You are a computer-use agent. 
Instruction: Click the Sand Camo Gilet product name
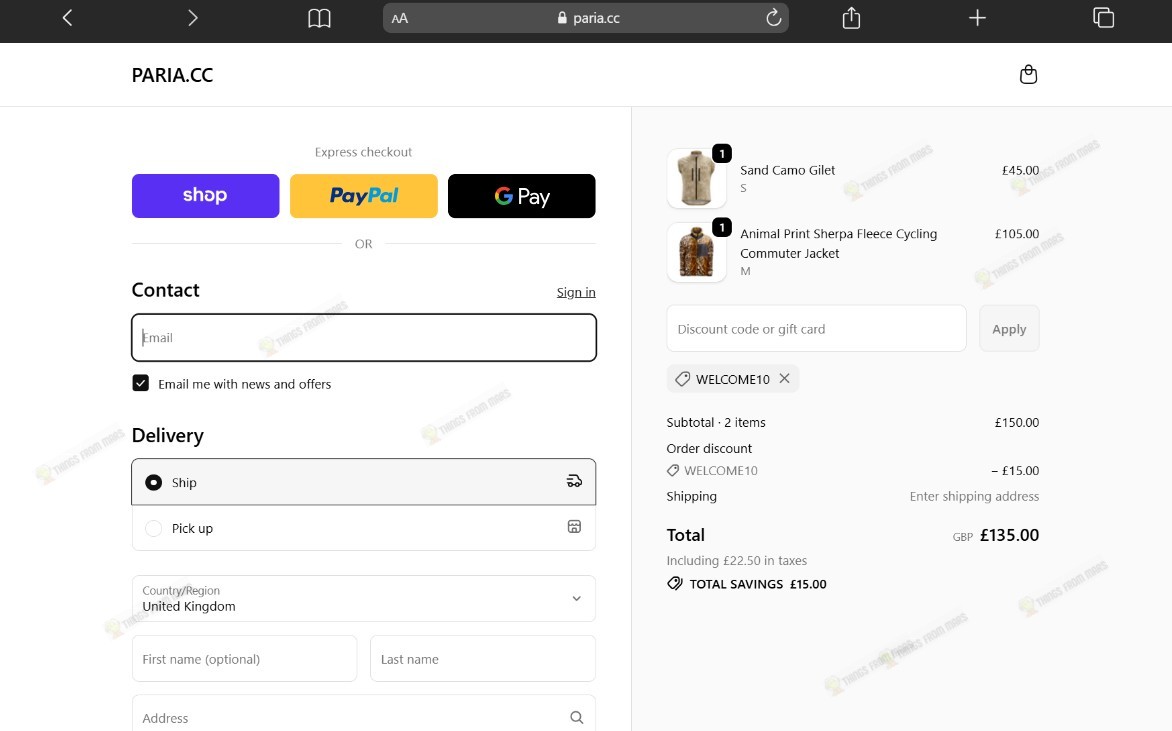788,170
